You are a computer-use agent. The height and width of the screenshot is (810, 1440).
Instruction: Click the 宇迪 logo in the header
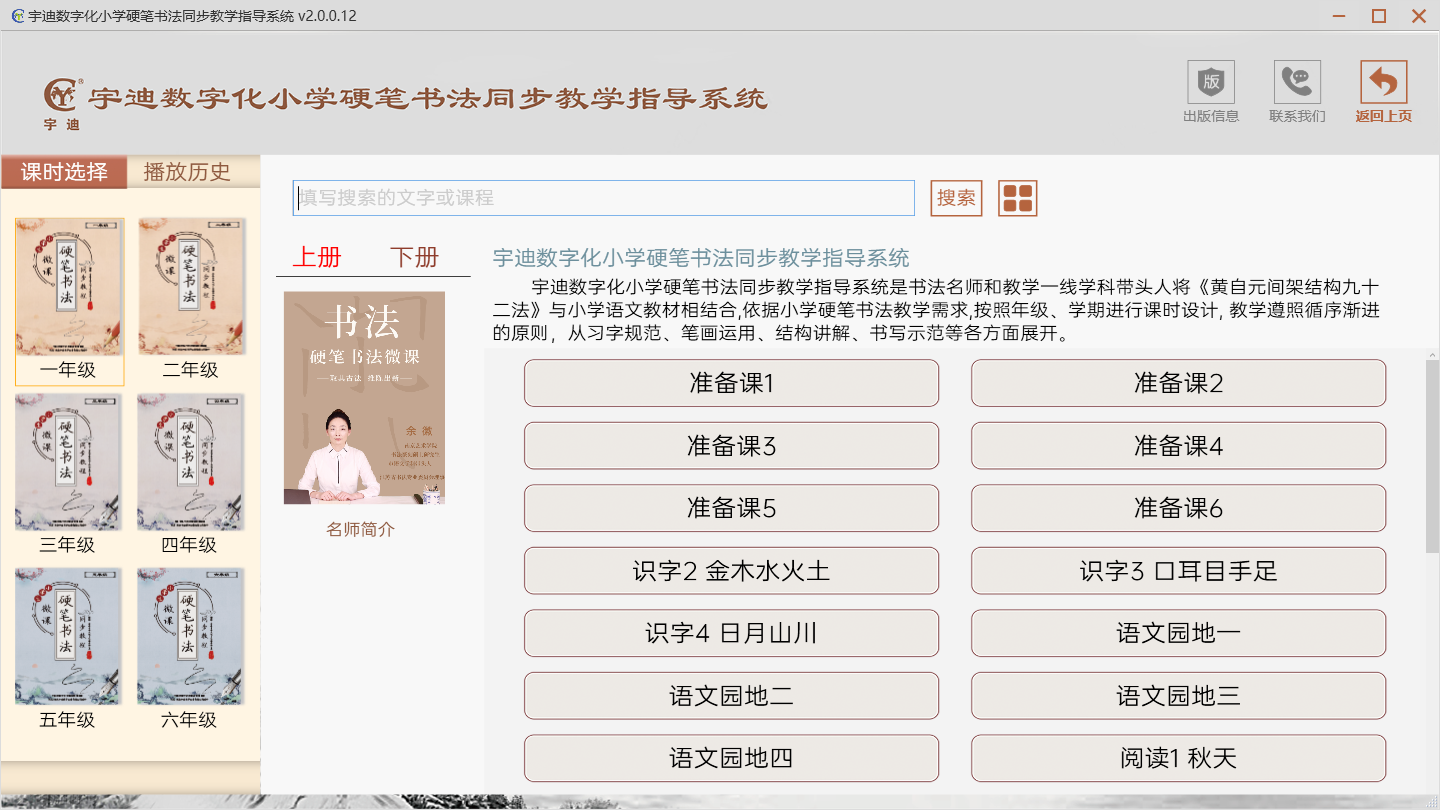(x=62, y=98)
